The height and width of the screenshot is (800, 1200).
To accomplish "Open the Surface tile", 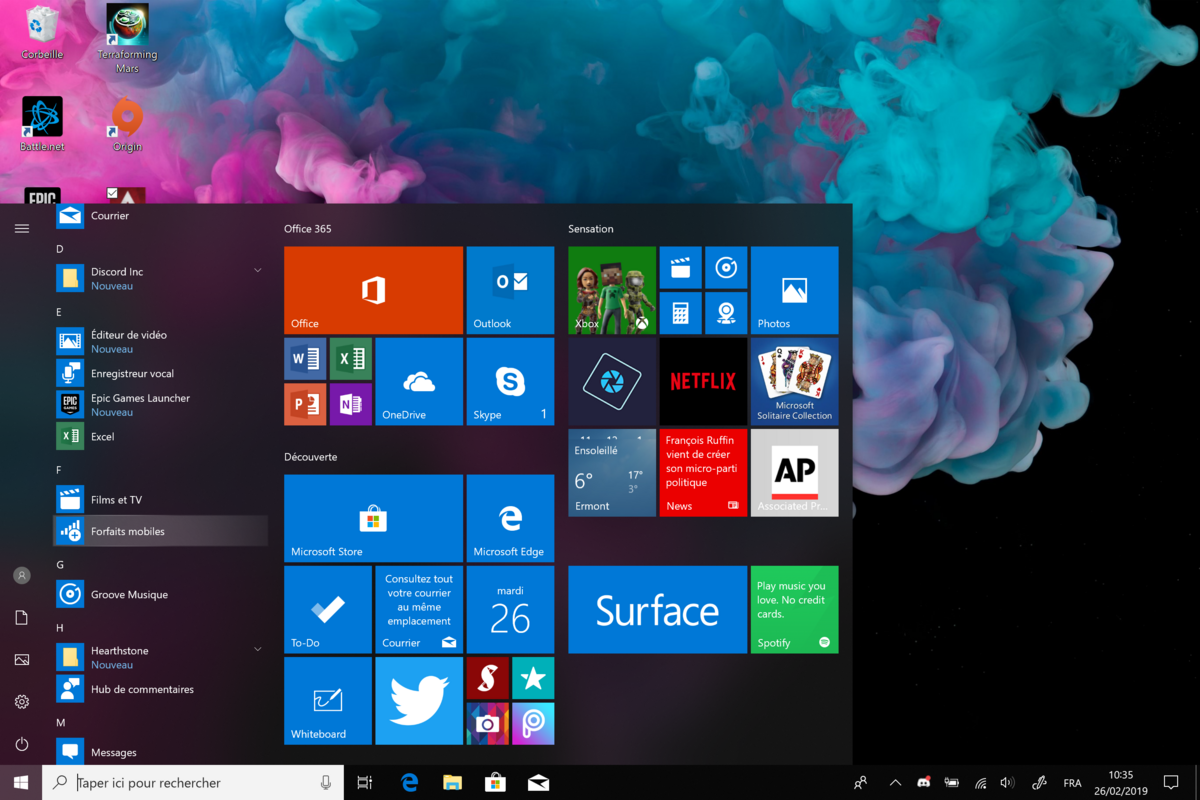I will click(657, 609).
